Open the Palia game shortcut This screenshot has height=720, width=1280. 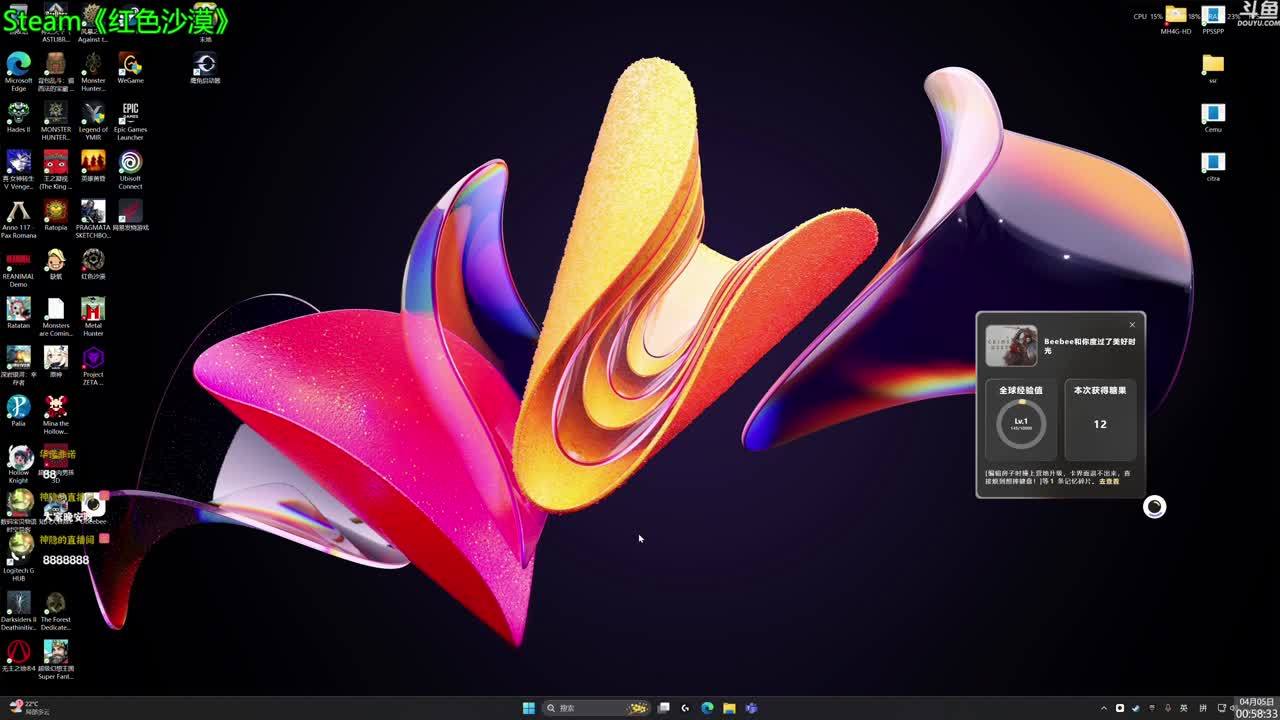(18, 406)
